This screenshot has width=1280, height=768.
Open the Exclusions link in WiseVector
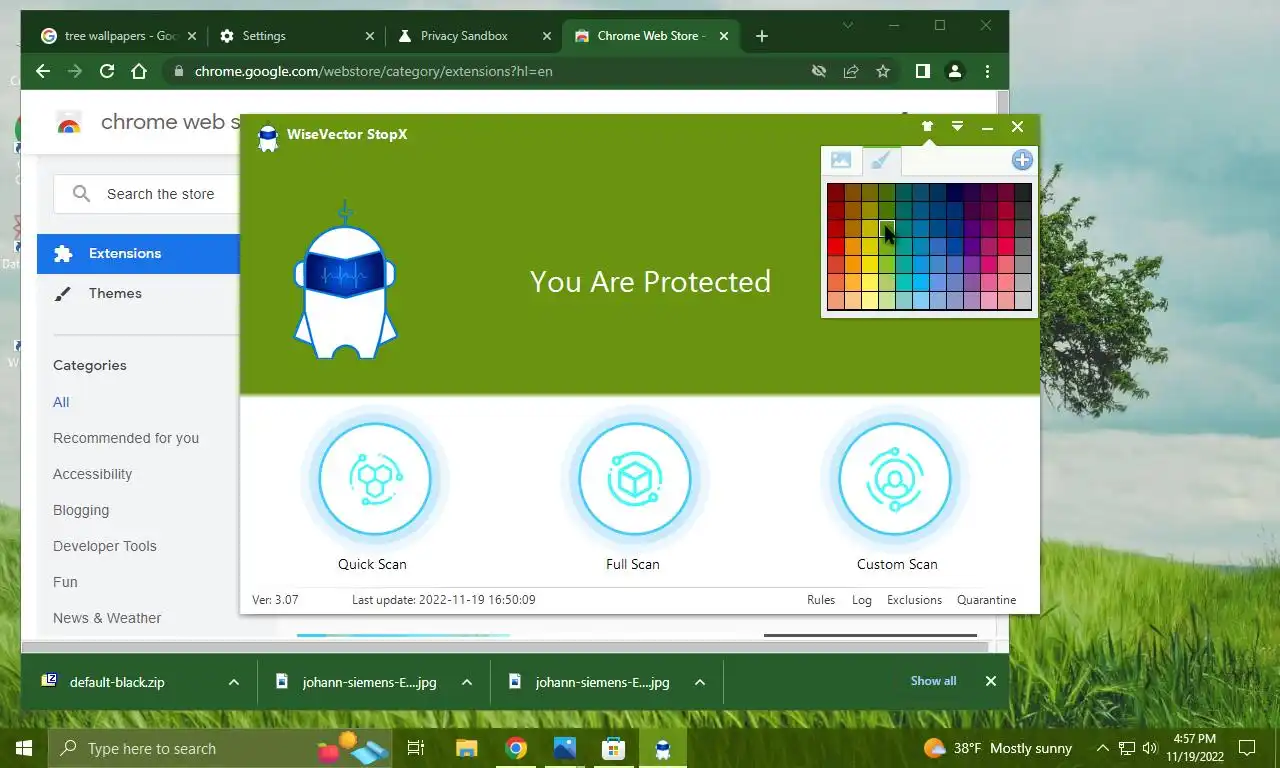click(914, 600)
